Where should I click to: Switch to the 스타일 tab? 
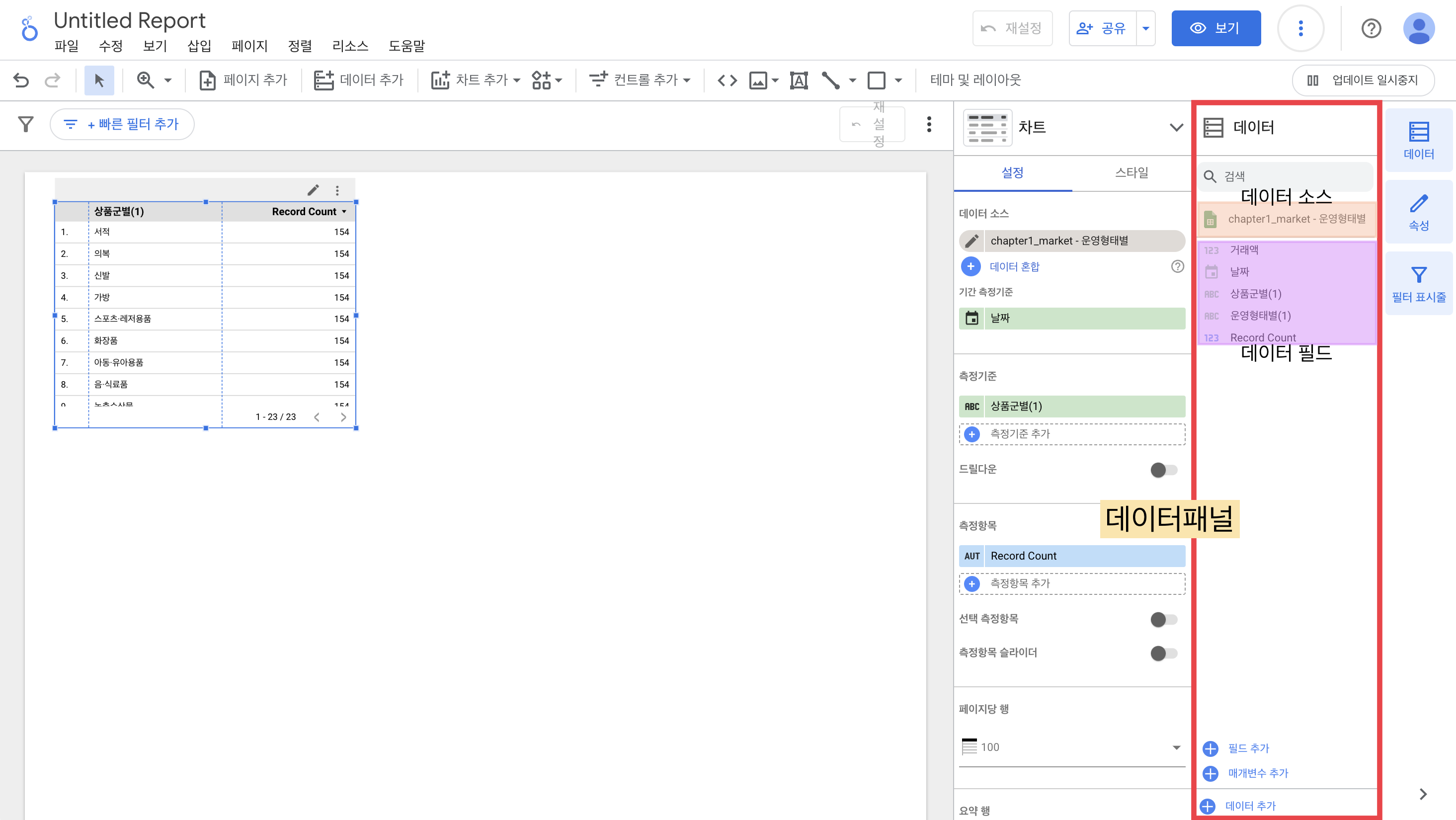1131,172
